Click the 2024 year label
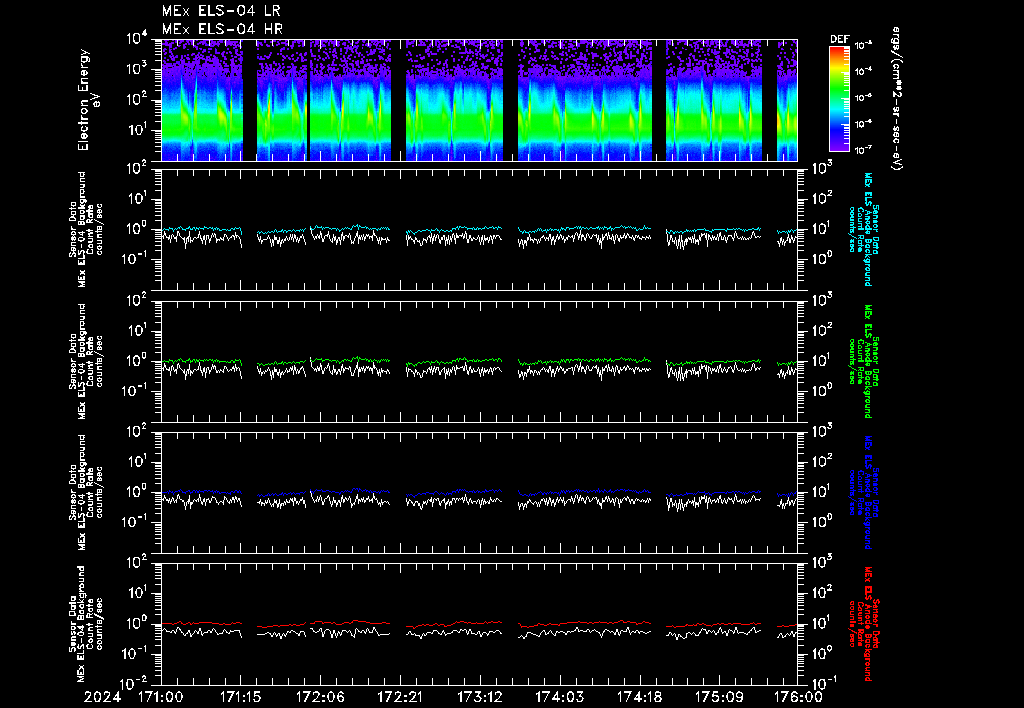The width and height of the screenshot is (1024, 708). click(101, 695)
